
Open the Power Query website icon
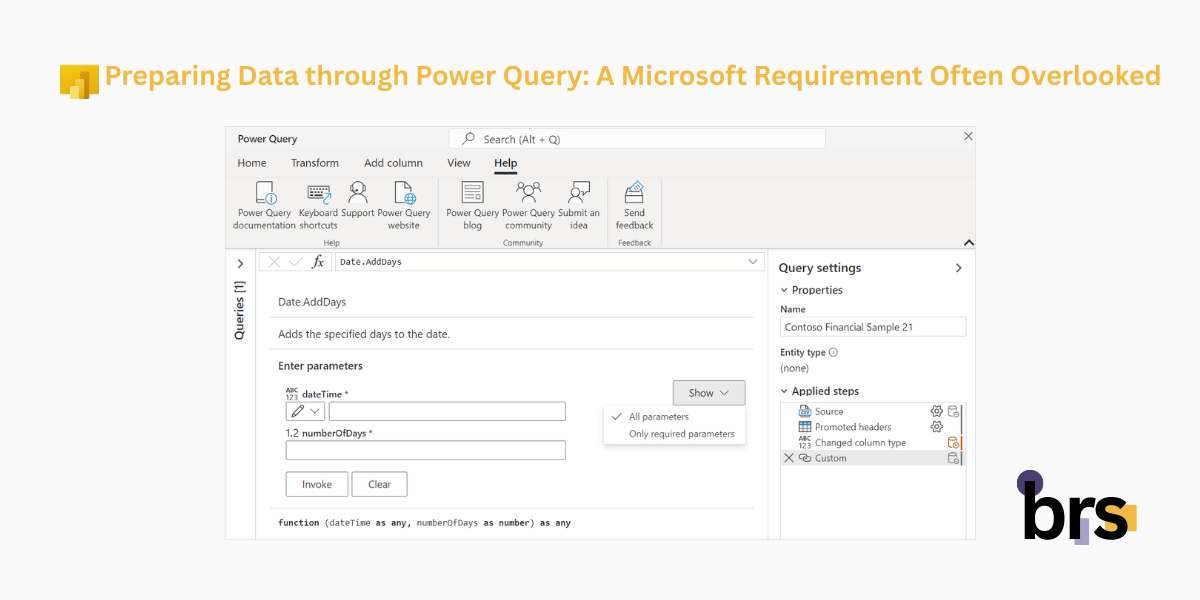pos(404,193)
